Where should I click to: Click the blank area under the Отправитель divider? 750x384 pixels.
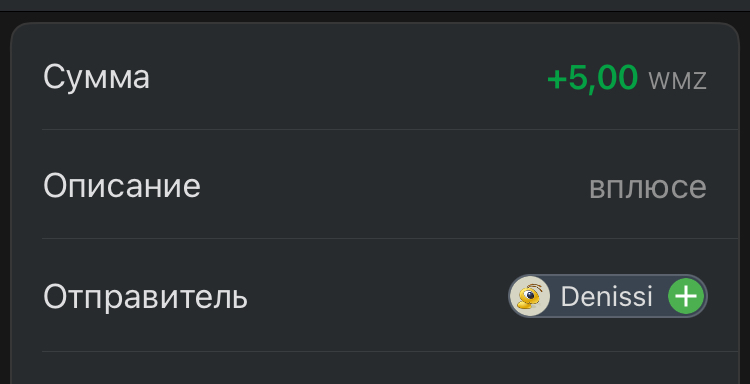(375, 369)
